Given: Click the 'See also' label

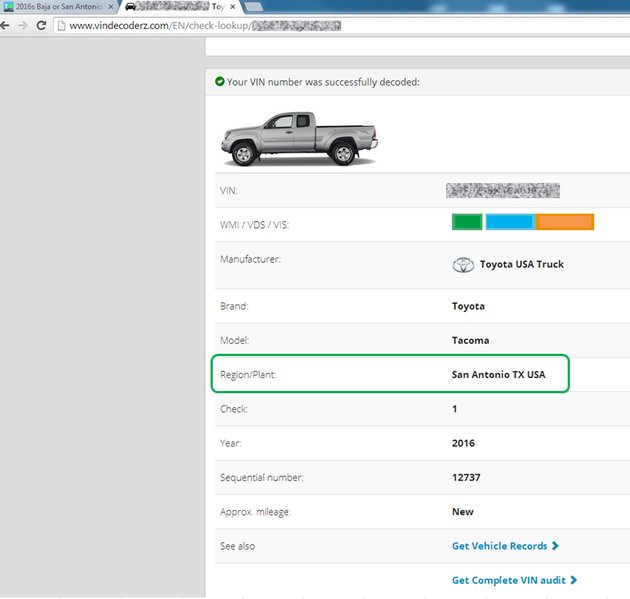Looking at the screenshot, I should click(237, 546).
